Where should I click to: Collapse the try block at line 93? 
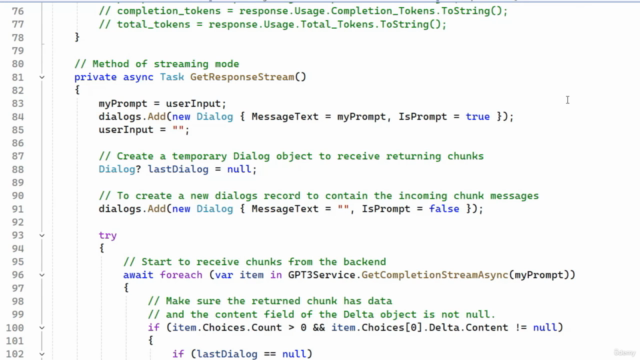(42, 236)
